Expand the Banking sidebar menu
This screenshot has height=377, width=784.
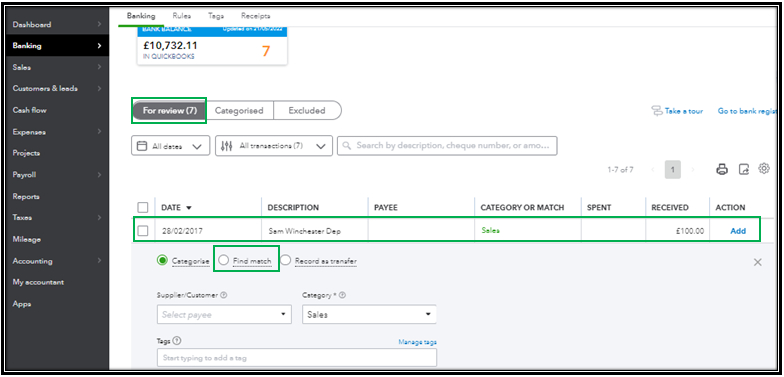100,46
